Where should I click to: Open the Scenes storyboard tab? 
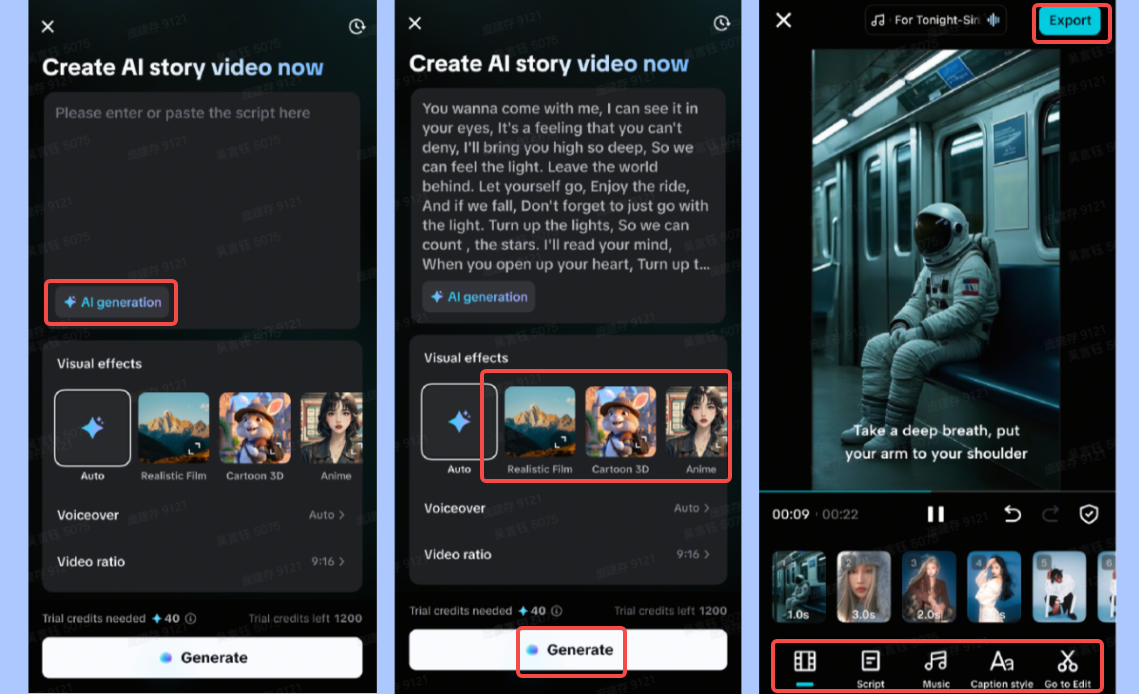805,666
